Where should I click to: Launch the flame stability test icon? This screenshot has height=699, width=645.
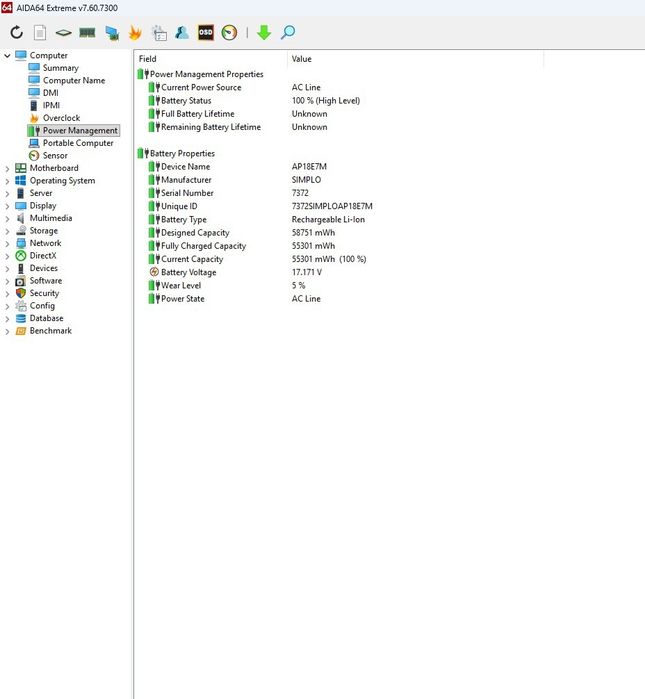point(135,33)
